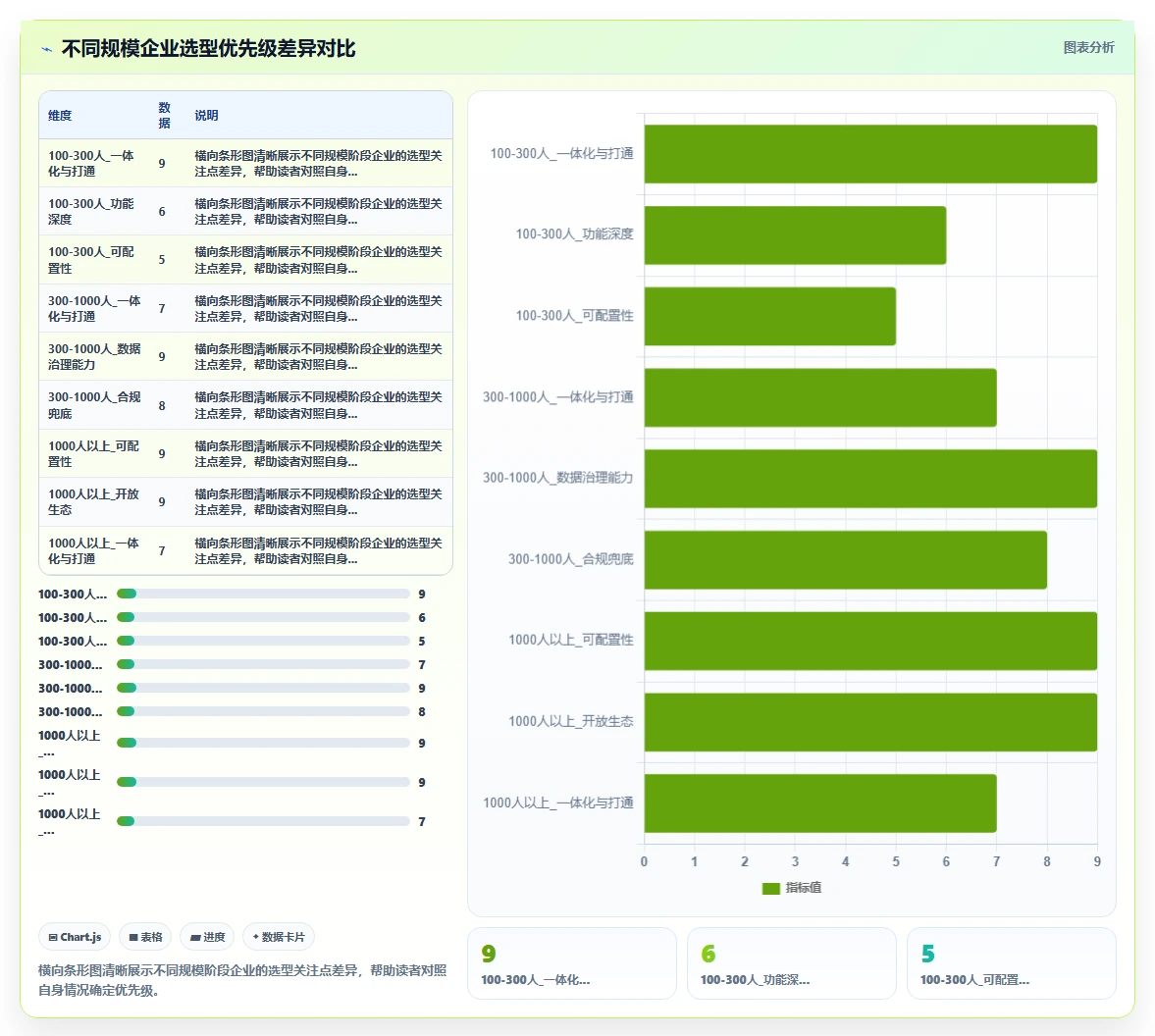Select the 300-1000人_数据治理能力 table row
Viewport: 1155px width, 1036px height.
point(245,356)
